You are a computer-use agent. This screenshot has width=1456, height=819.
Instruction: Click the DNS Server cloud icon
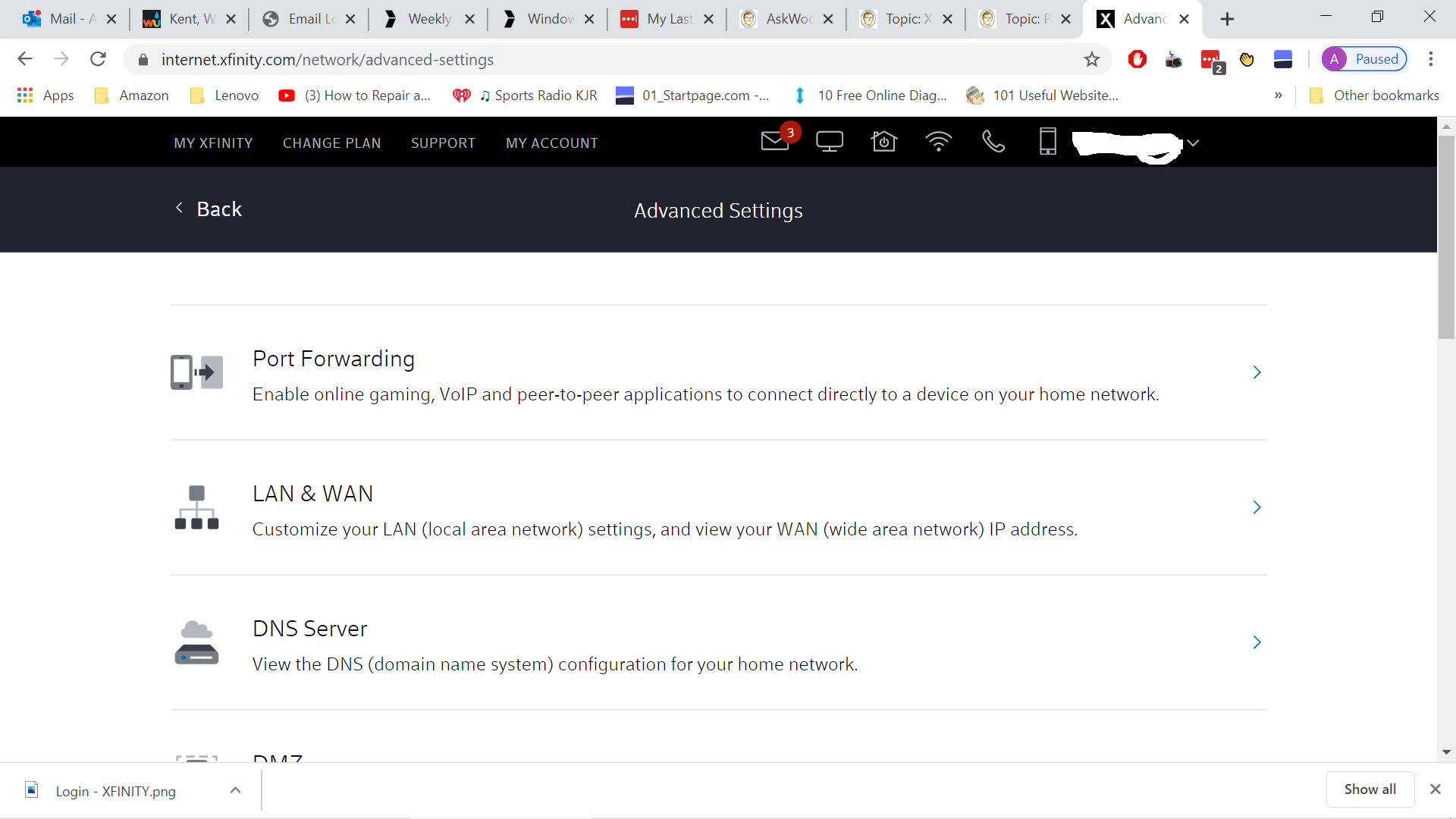pos(196,642)
